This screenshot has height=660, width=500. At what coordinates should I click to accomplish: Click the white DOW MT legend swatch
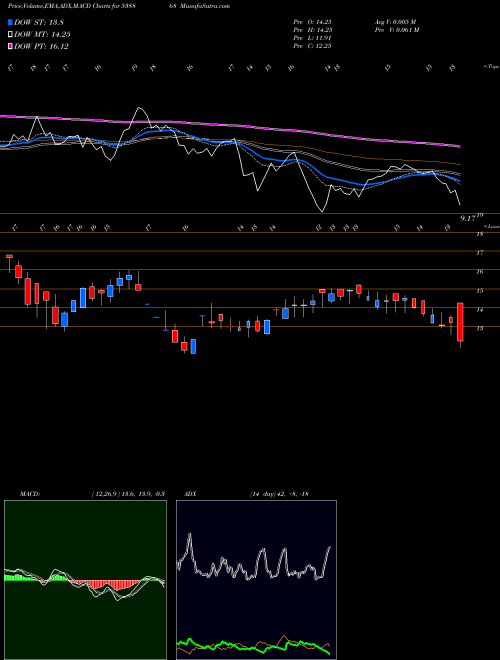11,35
